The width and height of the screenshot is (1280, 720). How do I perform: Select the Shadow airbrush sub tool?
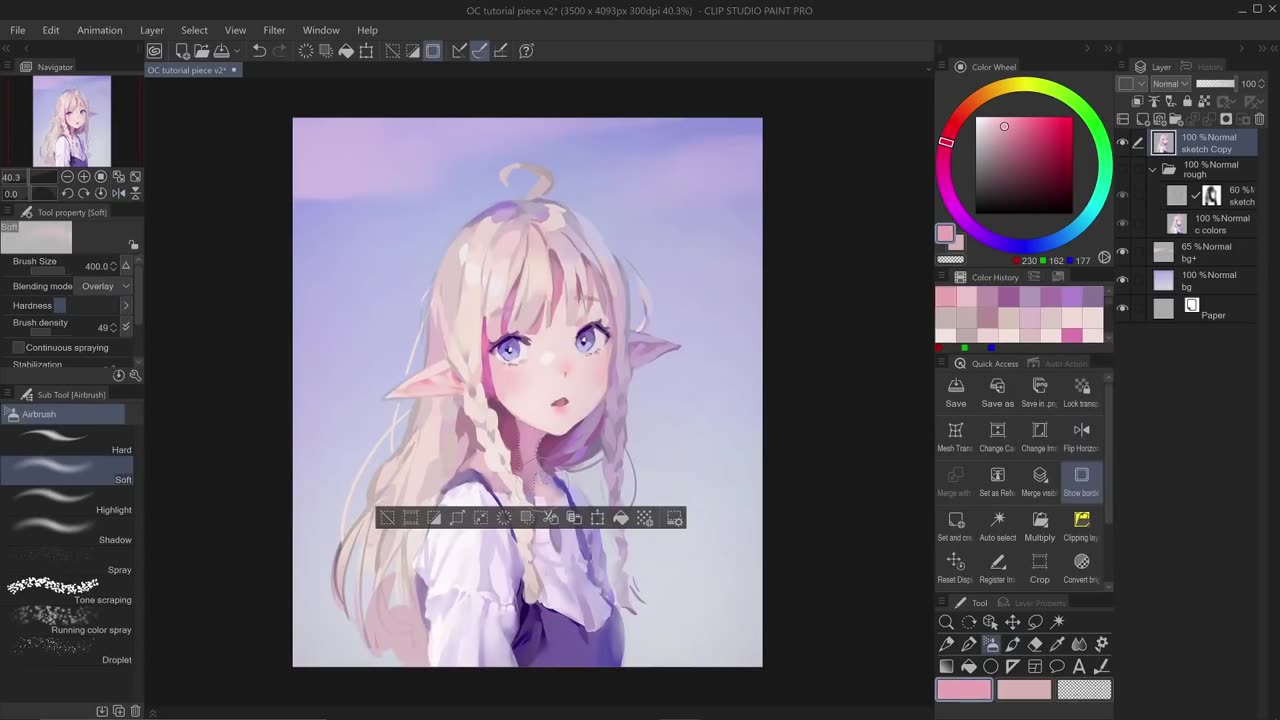(68, 531)
